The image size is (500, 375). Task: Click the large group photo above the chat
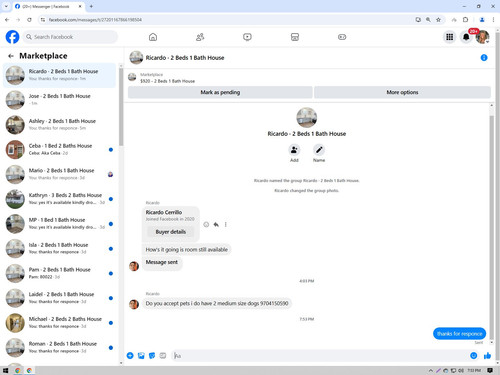(x=306, y=118)
